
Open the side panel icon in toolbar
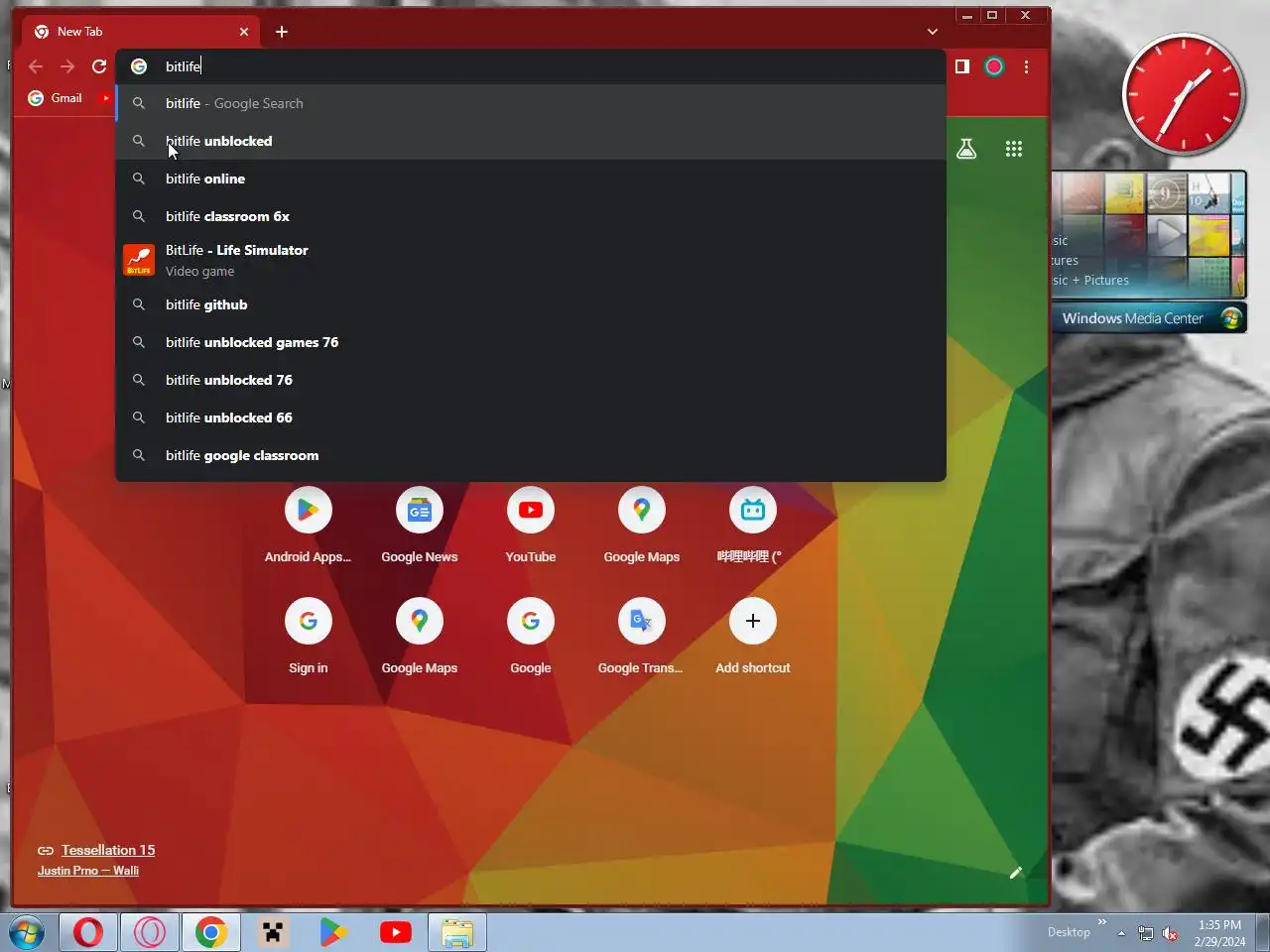(961, 66)
